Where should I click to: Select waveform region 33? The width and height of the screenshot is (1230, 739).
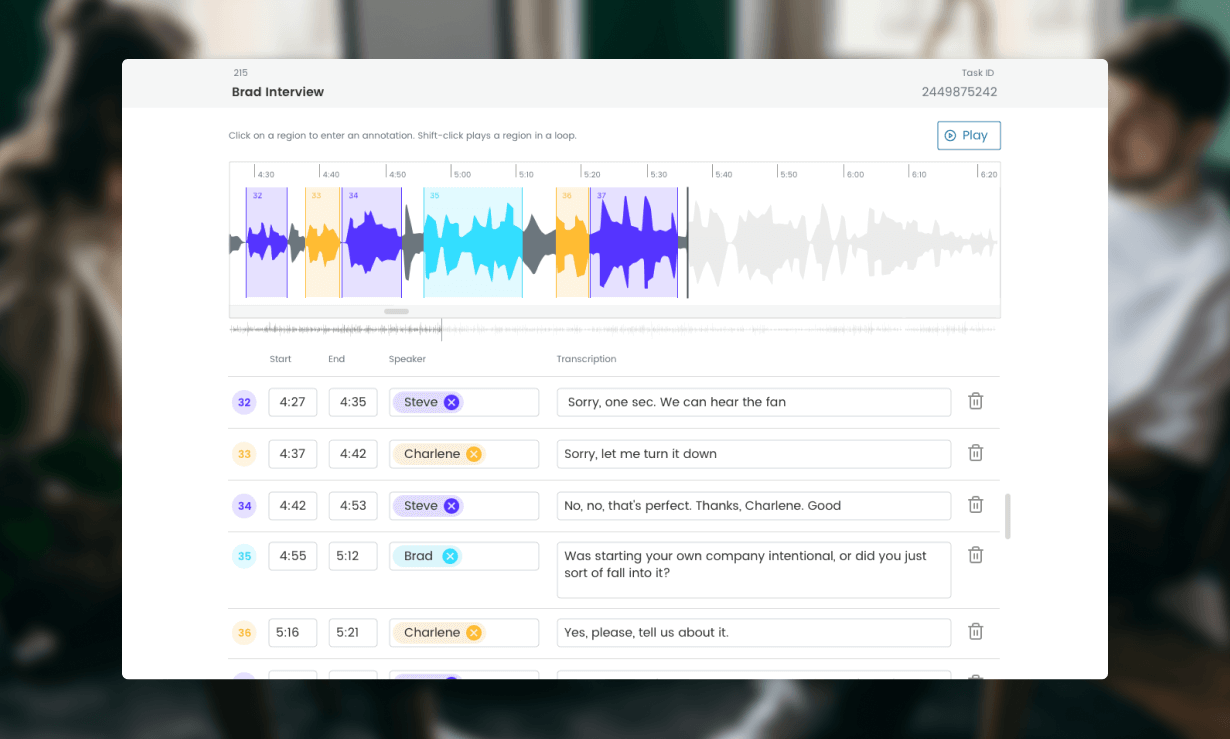point(323,242)
